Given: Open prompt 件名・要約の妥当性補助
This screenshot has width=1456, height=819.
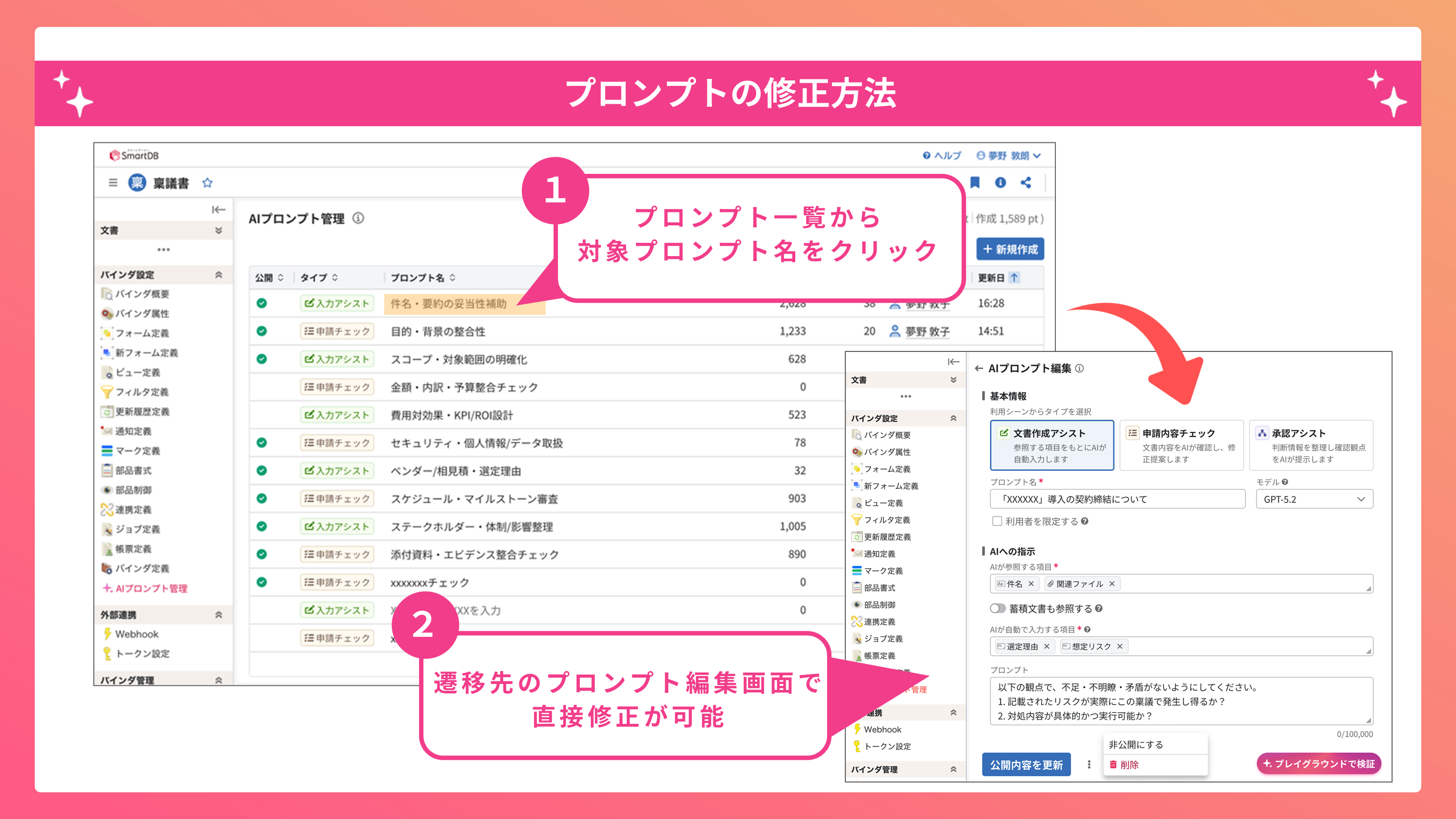Looking at the screenshot, I should coord(448,303).
